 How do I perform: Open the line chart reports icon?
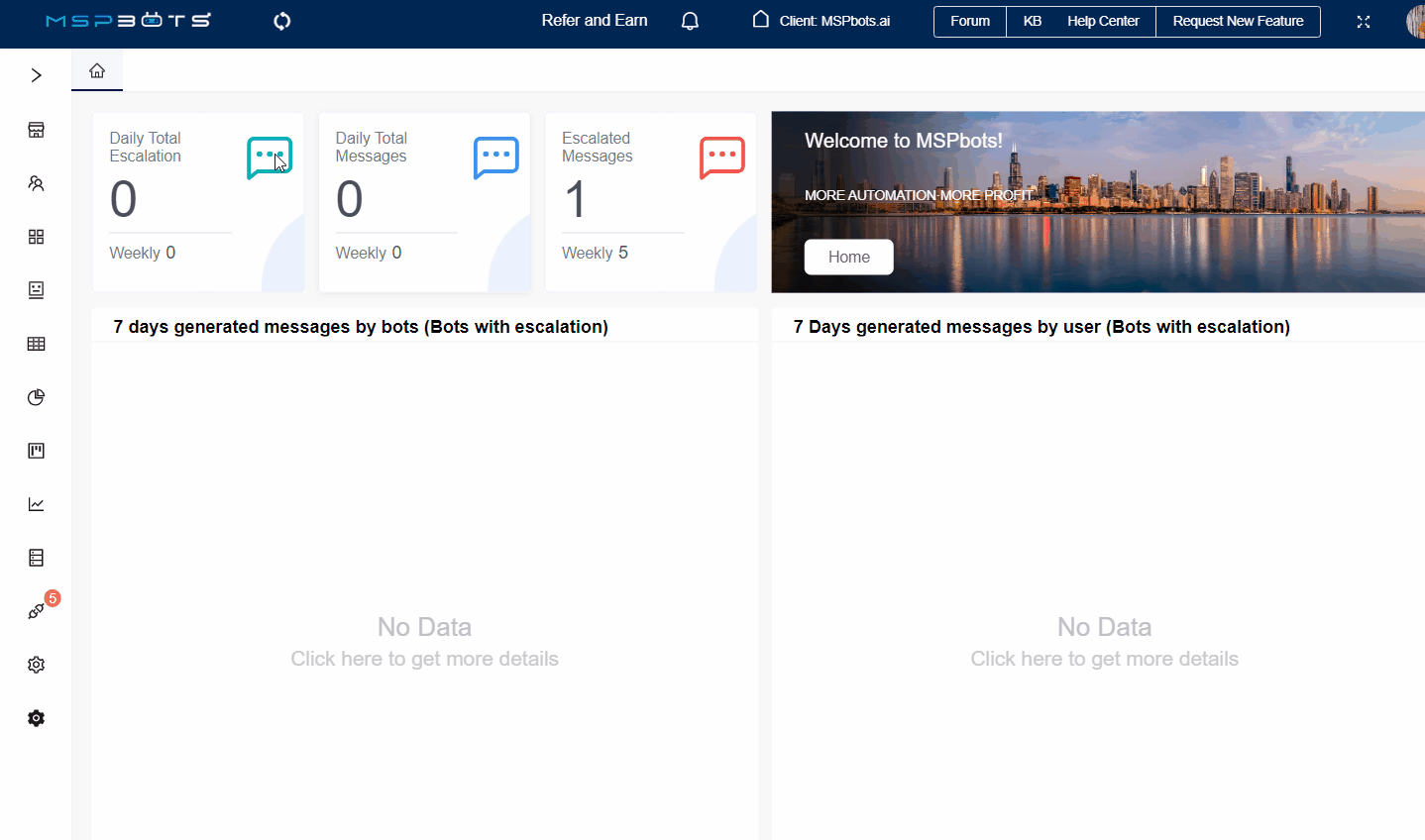(x=37, y=504)
